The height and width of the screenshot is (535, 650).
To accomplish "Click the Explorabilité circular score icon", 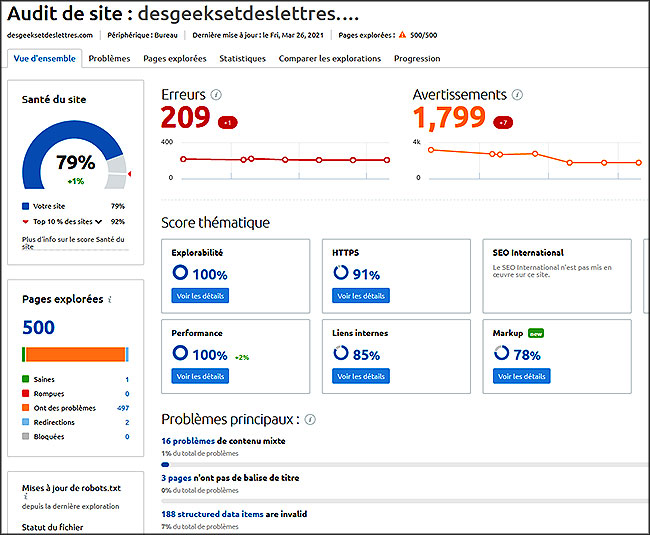I will (x=180, y=273).
